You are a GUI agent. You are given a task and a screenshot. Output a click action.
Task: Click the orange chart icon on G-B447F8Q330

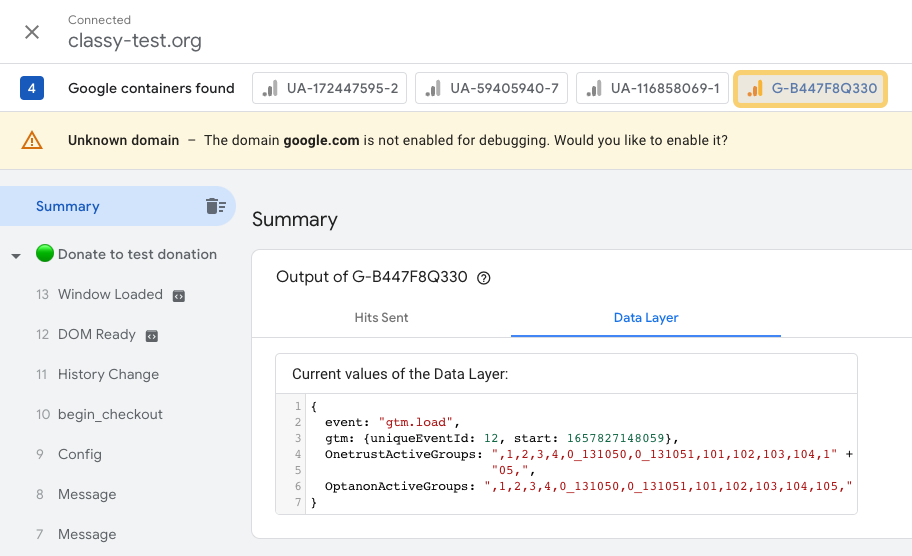pos(754,89)
